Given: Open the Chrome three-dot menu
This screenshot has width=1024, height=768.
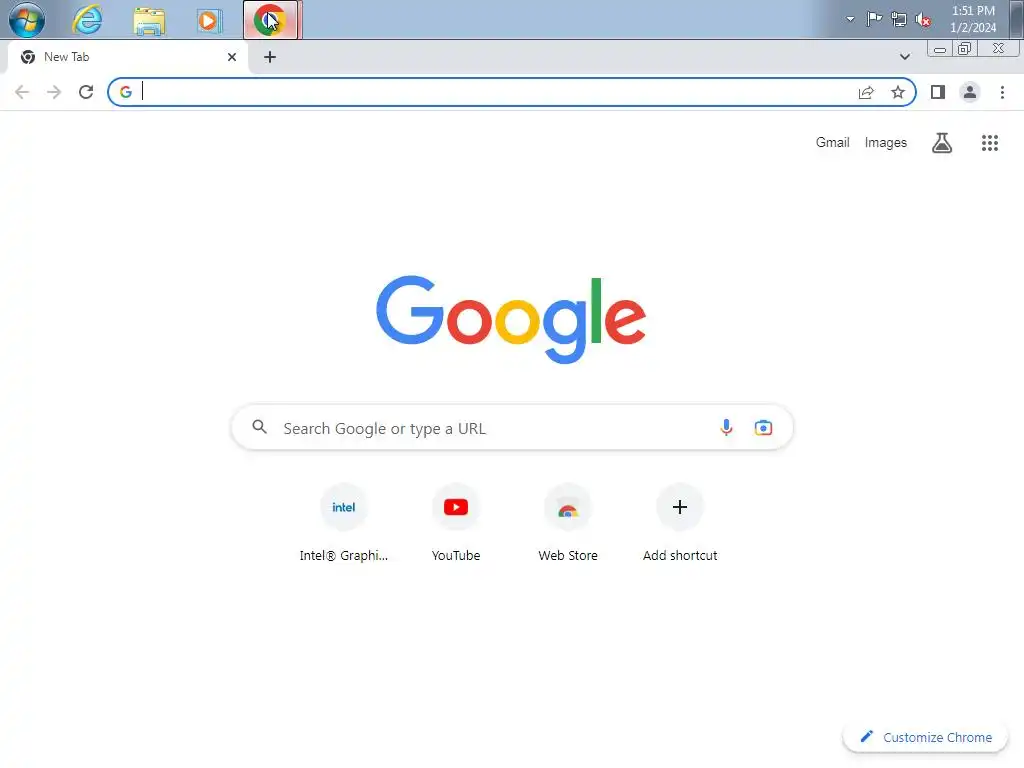Looking at the screenshot, I should (x=1002, y=92).
